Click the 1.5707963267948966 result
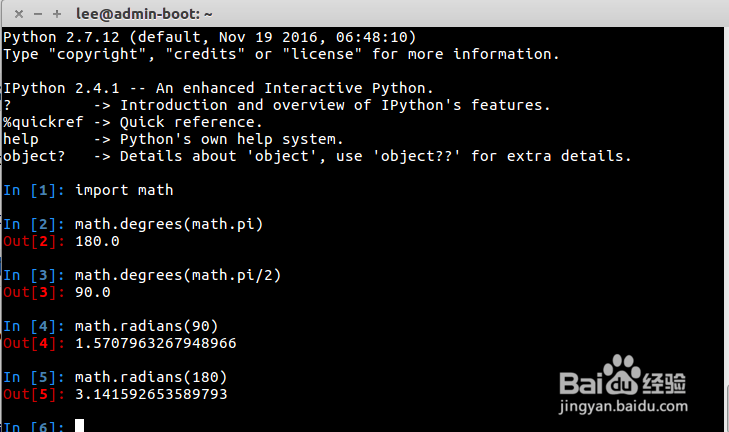This screenshot has height=432, width=729. (x=155, y=343)
